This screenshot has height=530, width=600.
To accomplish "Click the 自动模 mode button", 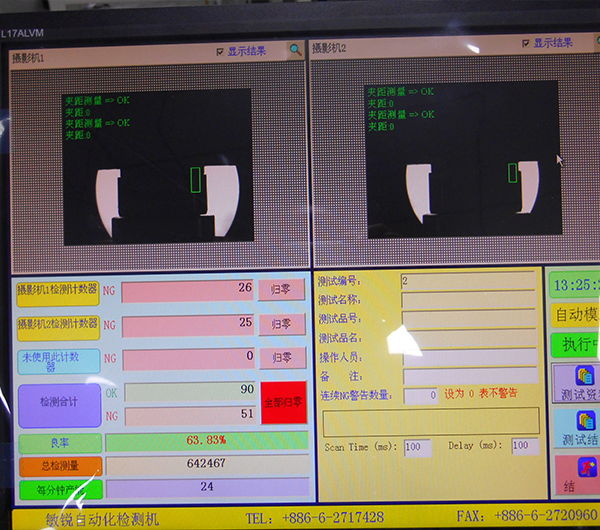I will 575,314.
